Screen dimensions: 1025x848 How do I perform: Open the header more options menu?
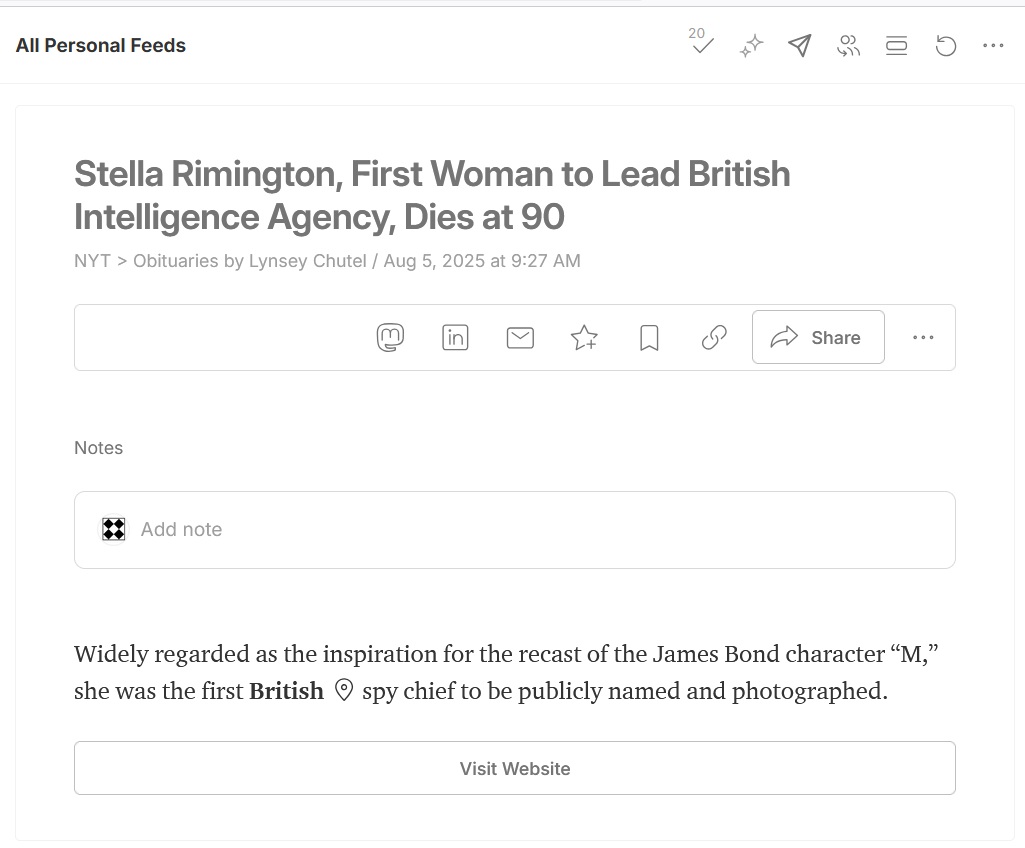pyautogui.click(x=992, y=46)
